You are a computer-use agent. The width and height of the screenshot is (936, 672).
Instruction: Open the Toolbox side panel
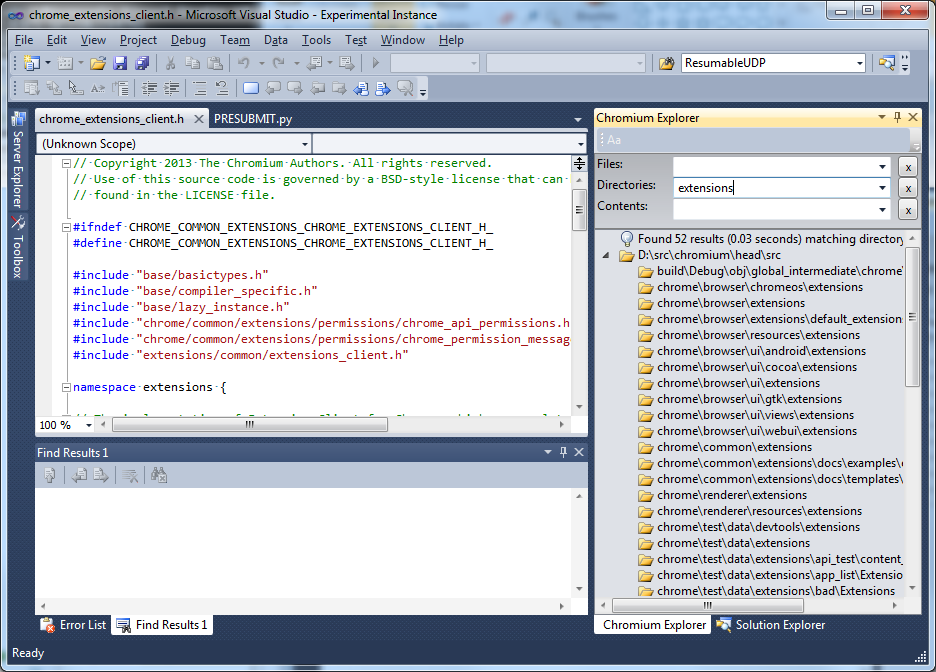18,248
